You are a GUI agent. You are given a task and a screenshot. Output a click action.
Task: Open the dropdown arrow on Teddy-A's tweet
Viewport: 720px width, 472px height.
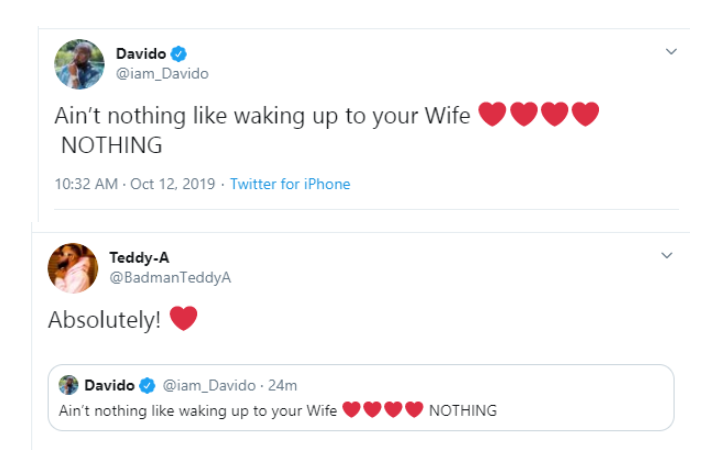coord(667,256)
